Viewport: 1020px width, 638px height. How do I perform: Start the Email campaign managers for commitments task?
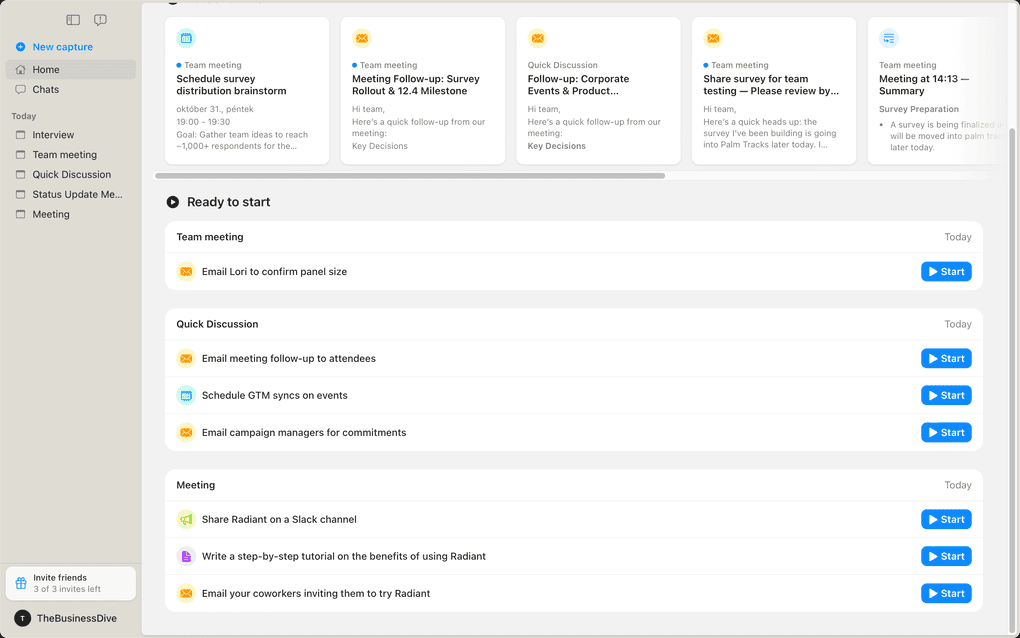(x=945, y=432)
